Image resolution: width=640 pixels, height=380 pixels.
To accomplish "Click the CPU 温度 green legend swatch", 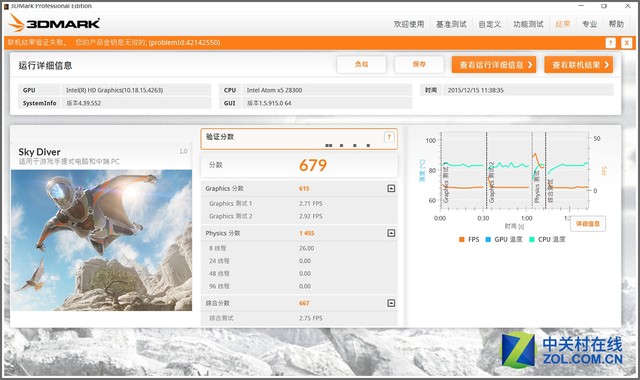I will [532, 240].
